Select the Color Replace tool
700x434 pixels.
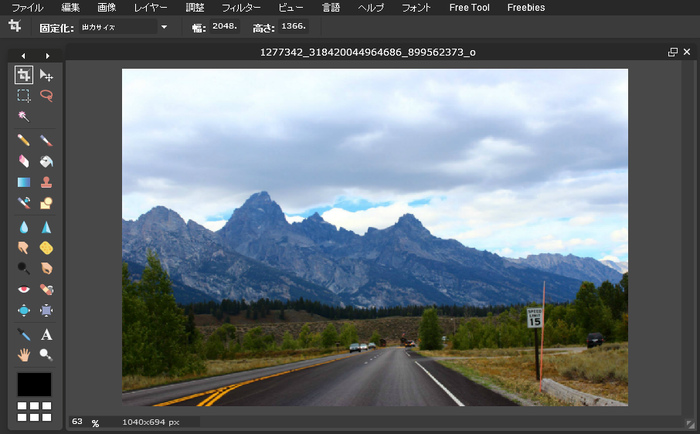click(x=24, y=203)
